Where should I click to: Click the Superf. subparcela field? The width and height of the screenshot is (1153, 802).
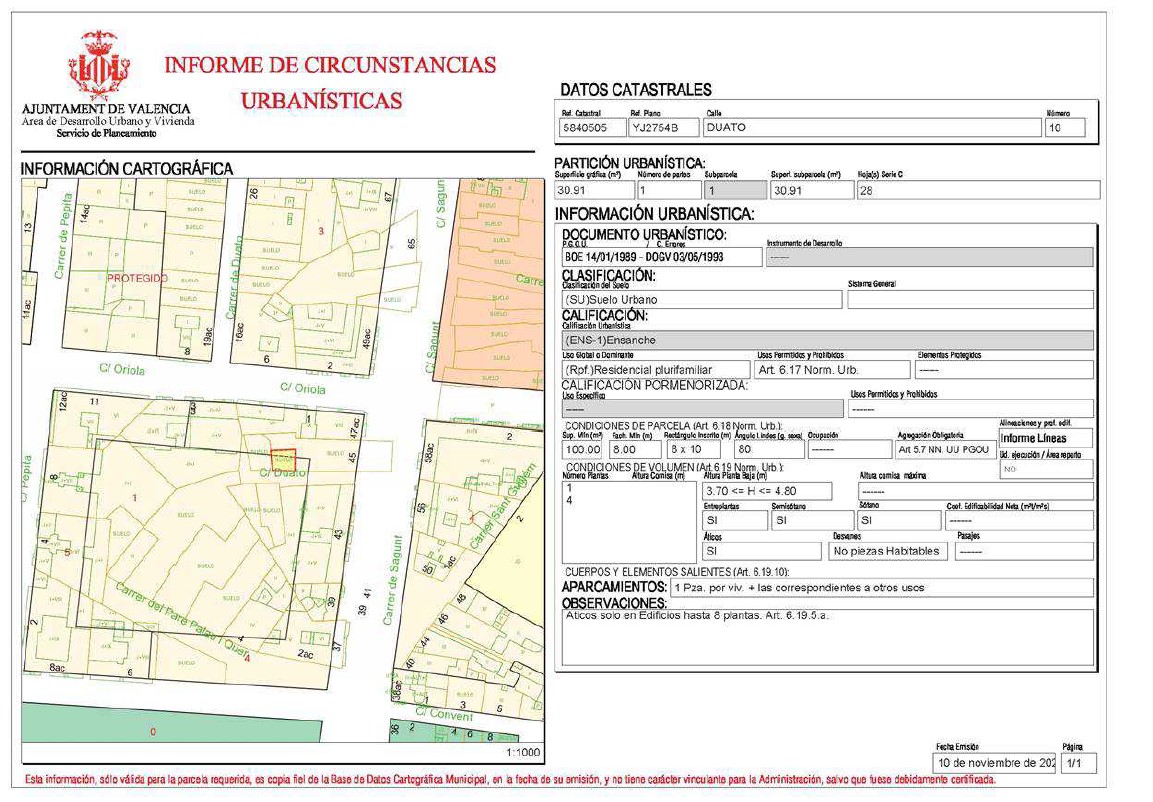point(812,190)
